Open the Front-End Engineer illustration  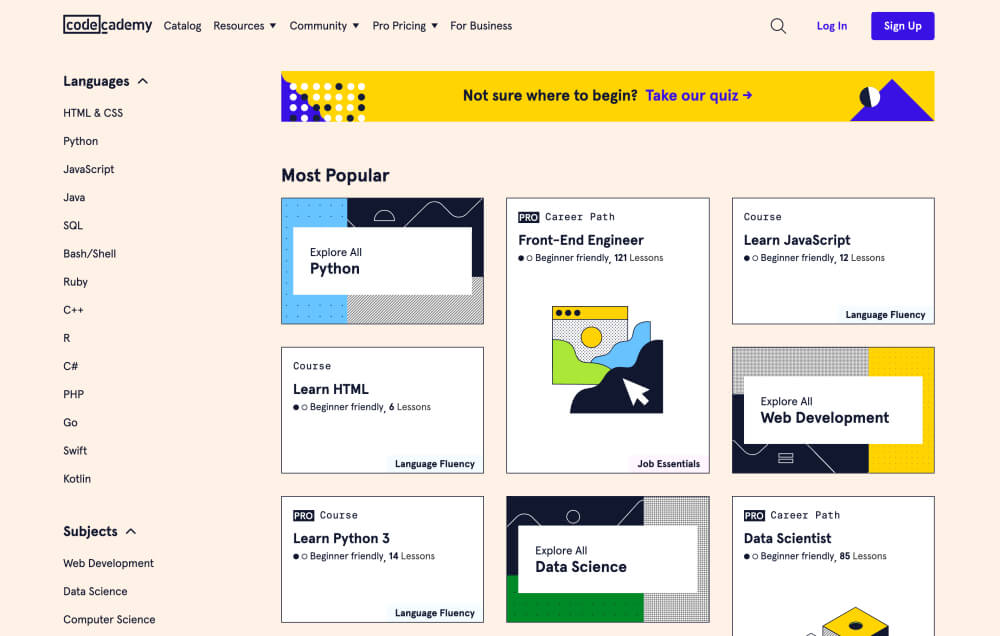click(607, 359)
